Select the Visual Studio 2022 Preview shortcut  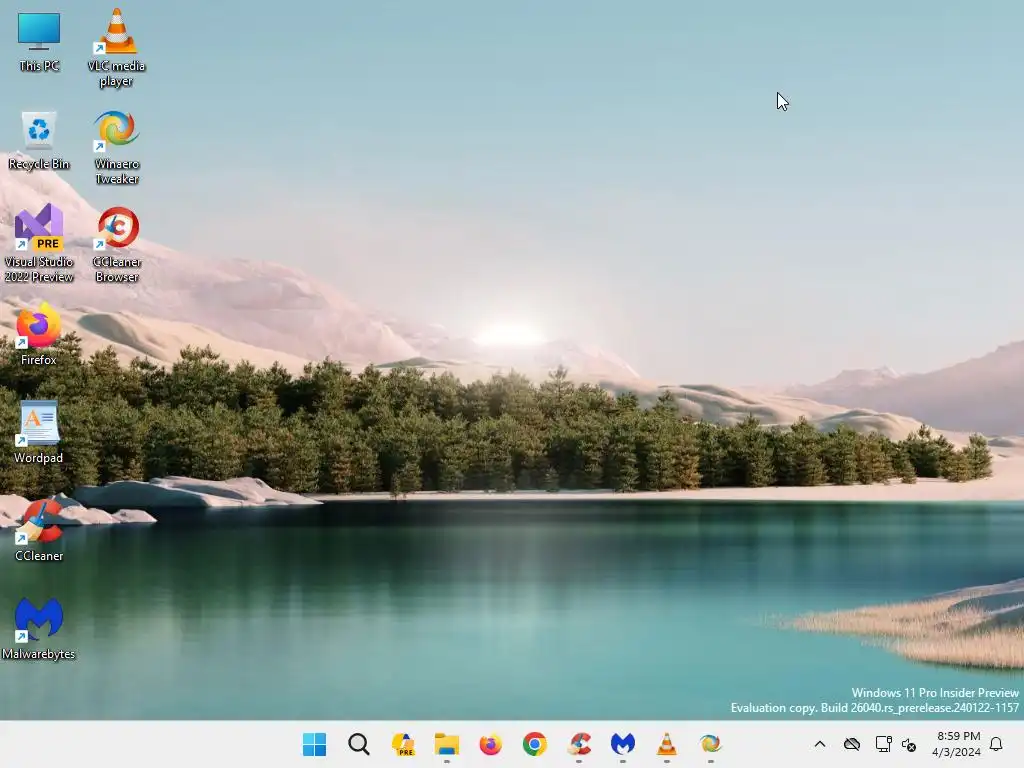pos(39,243)
